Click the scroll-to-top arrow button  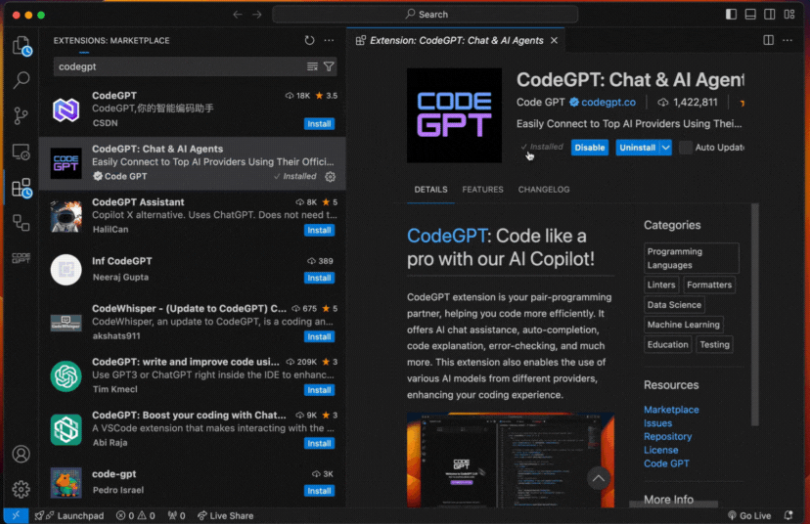(x=598, y=479)
